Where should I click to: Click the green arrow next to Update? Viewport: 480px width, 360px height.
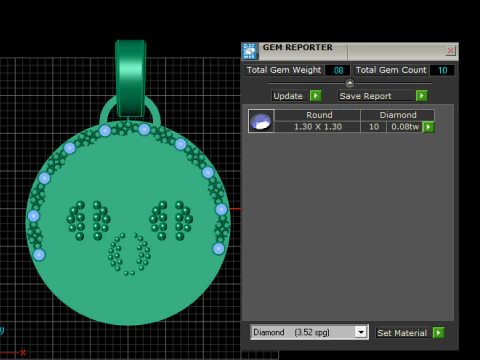point(315,96)
